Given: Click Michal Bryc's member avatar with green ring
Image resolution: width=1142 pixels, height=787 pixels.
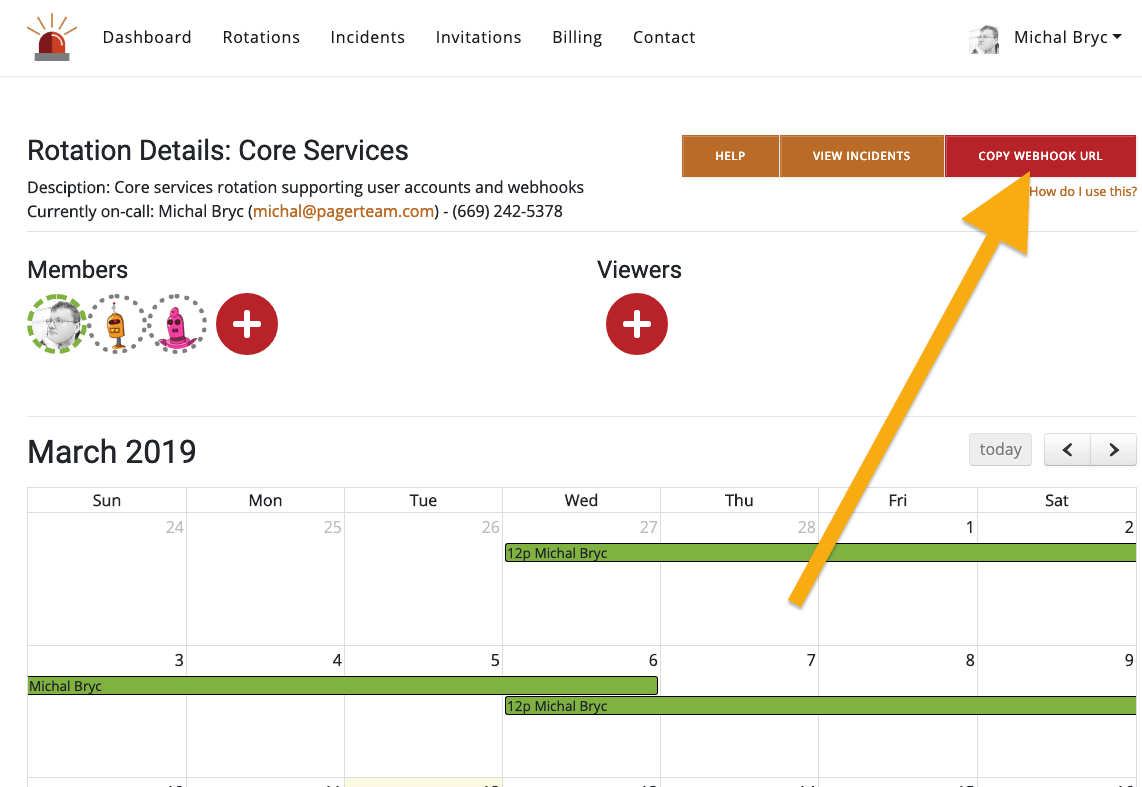Looking at the screenshot, I should pos(57,324).
